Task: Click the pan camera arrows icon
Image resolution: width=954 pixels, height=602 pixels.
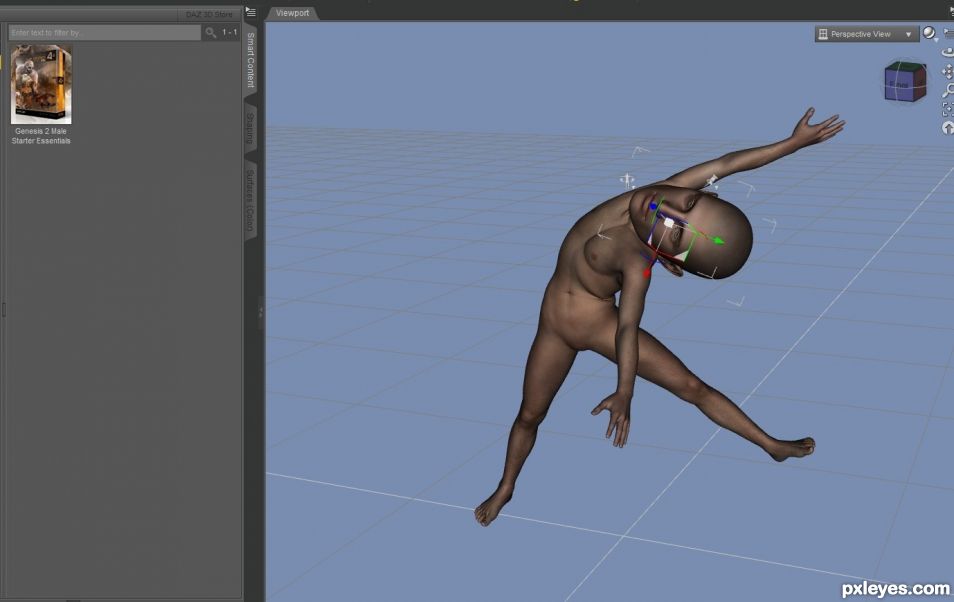Action: [x=948, y=72]
